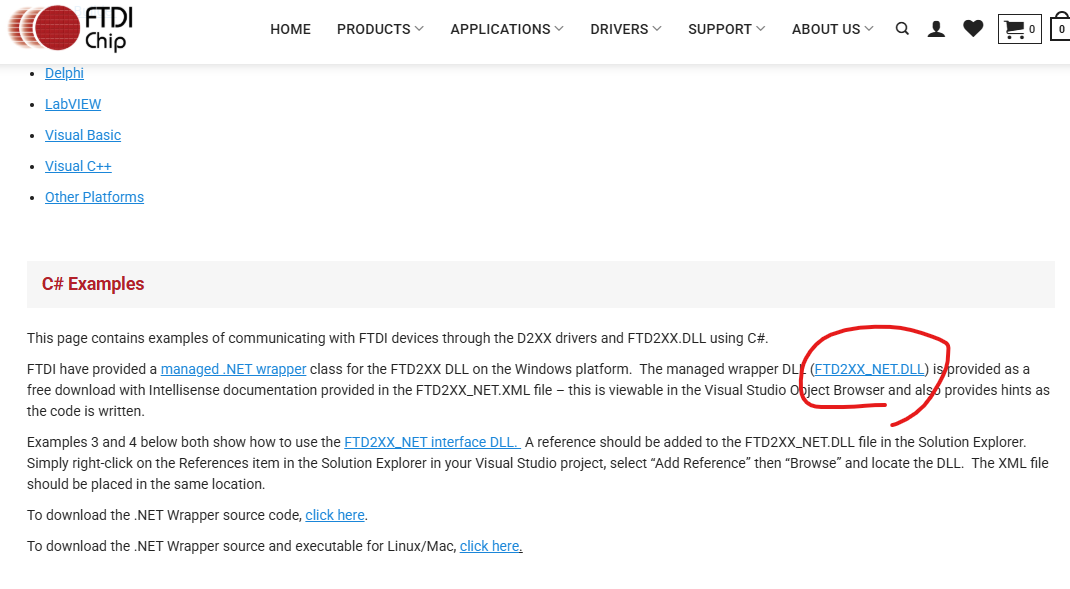
Task: Click the managed .NET wrapper link
Action: (233, 369)
